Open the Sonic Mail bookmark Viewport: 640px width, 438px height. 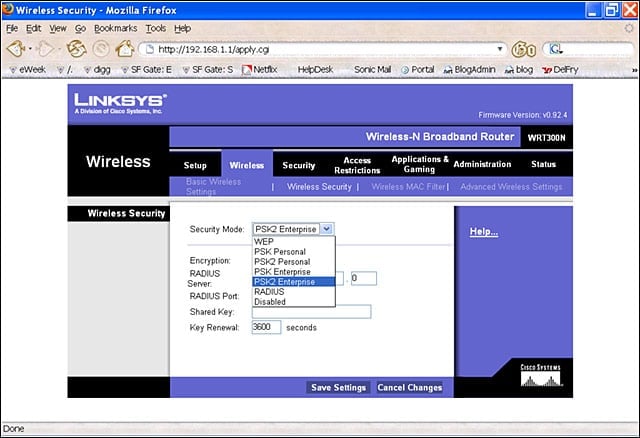point(372,70)
